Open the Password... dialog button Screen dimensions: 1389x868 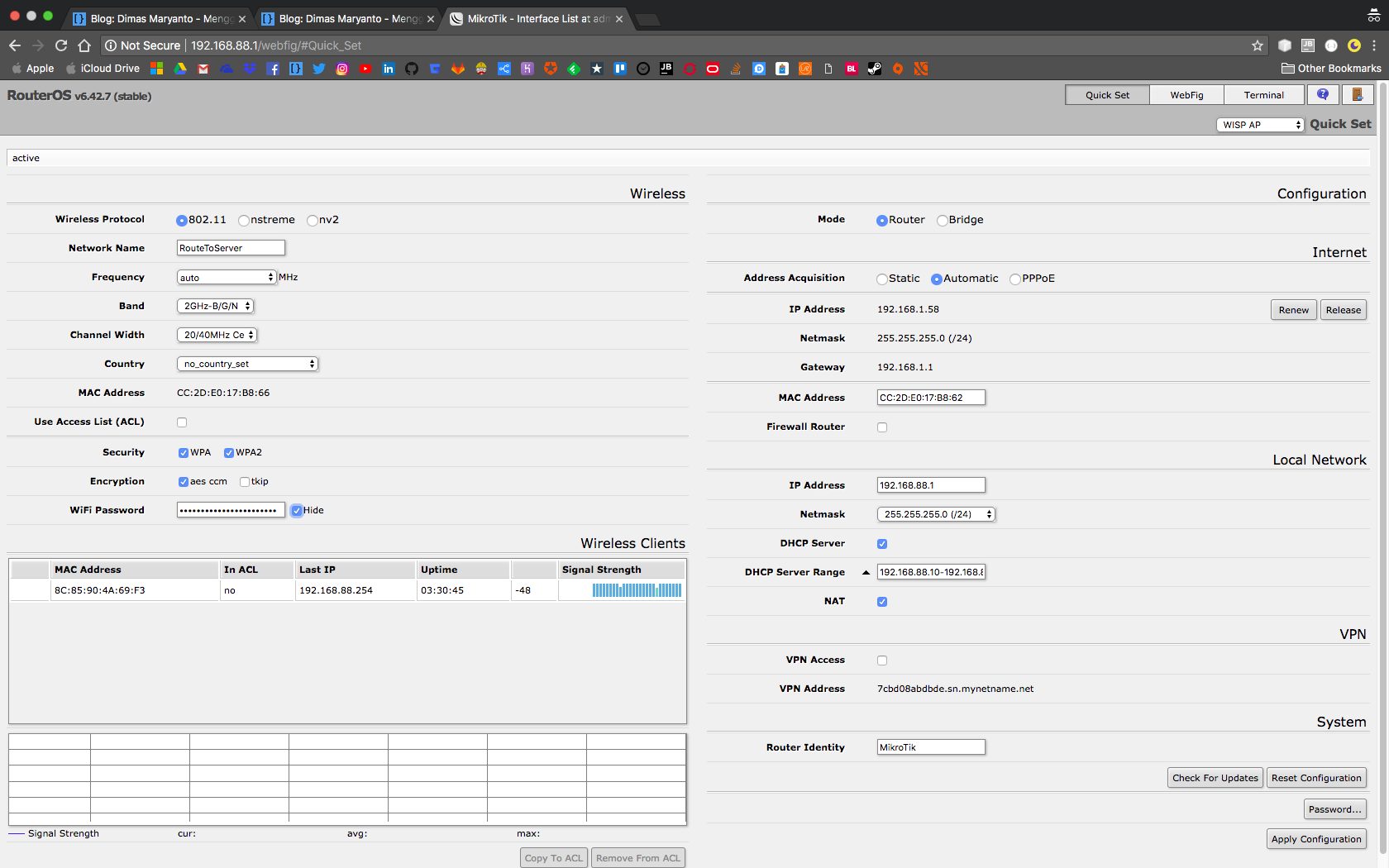[1335, 809]
